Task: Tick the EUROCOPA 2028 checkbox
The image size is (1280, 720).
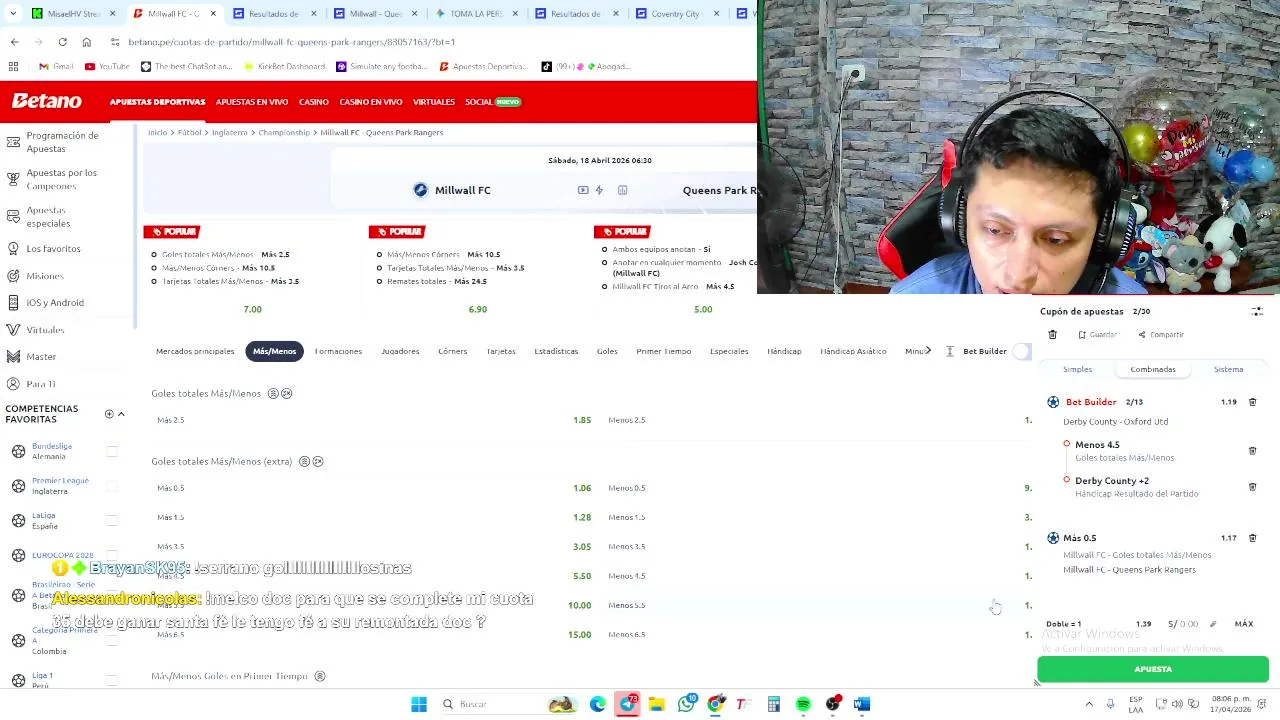Action: 112,556
